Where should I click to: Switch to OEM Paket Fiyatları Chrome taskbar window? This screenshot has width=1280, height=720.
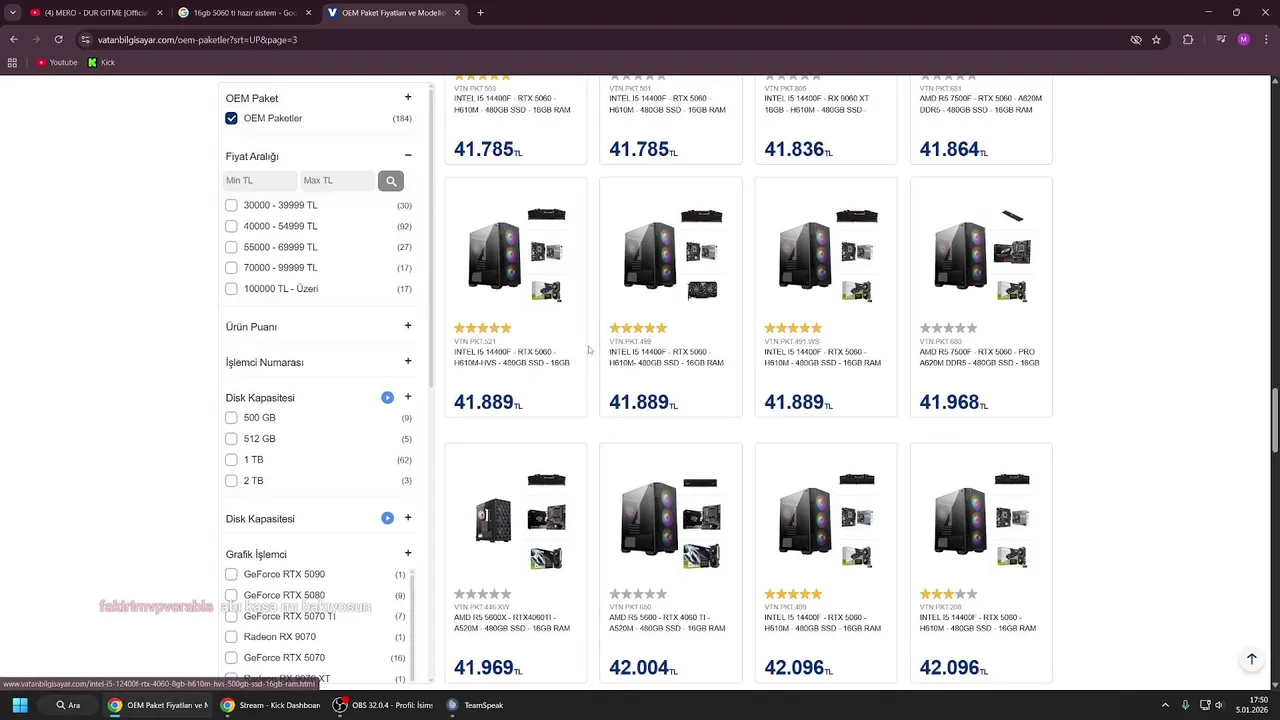(158, 705)
